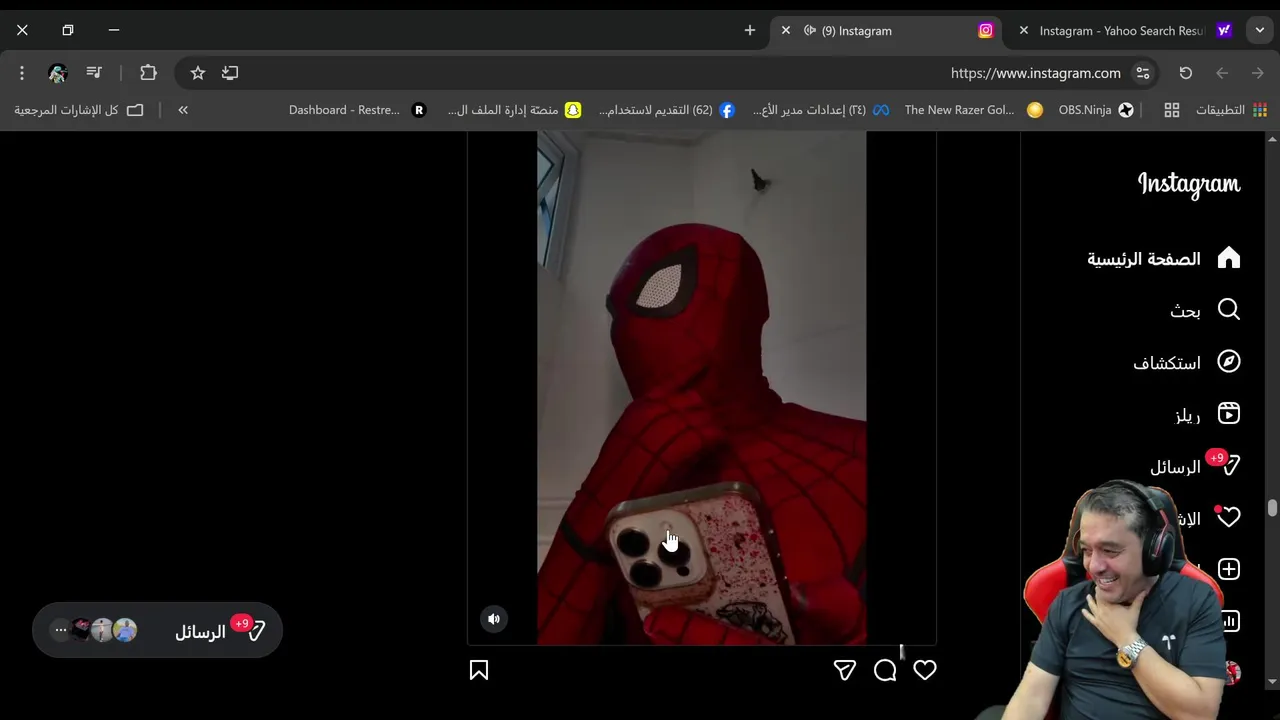Open the Dashboard - Restre... bookmark
The height and width of the screenshot is (720, 1280).
[357, 110]
